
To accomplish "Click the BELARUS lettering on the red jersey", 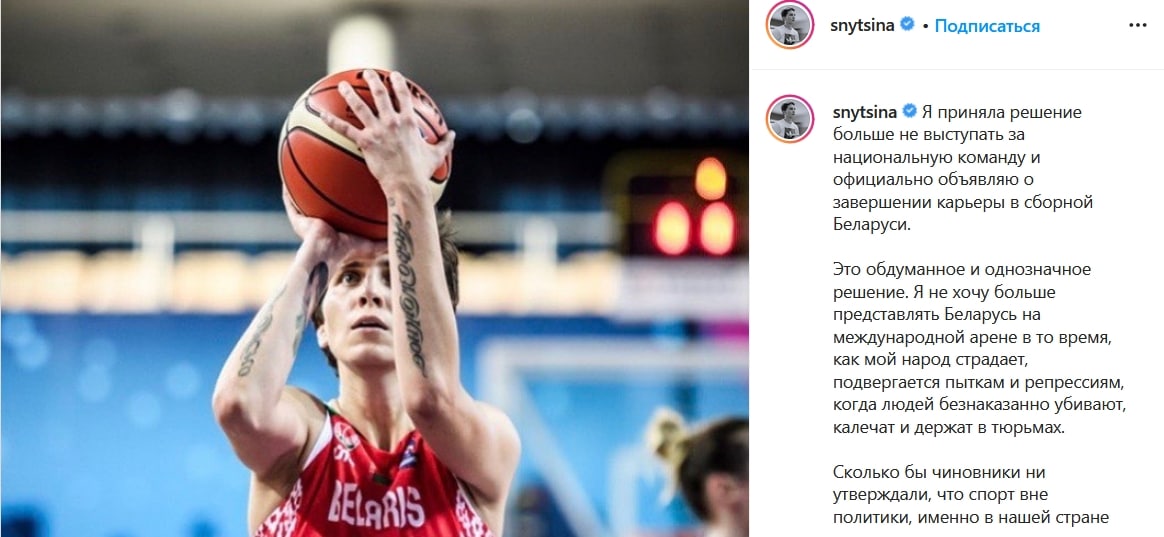I will coord(376,504).
